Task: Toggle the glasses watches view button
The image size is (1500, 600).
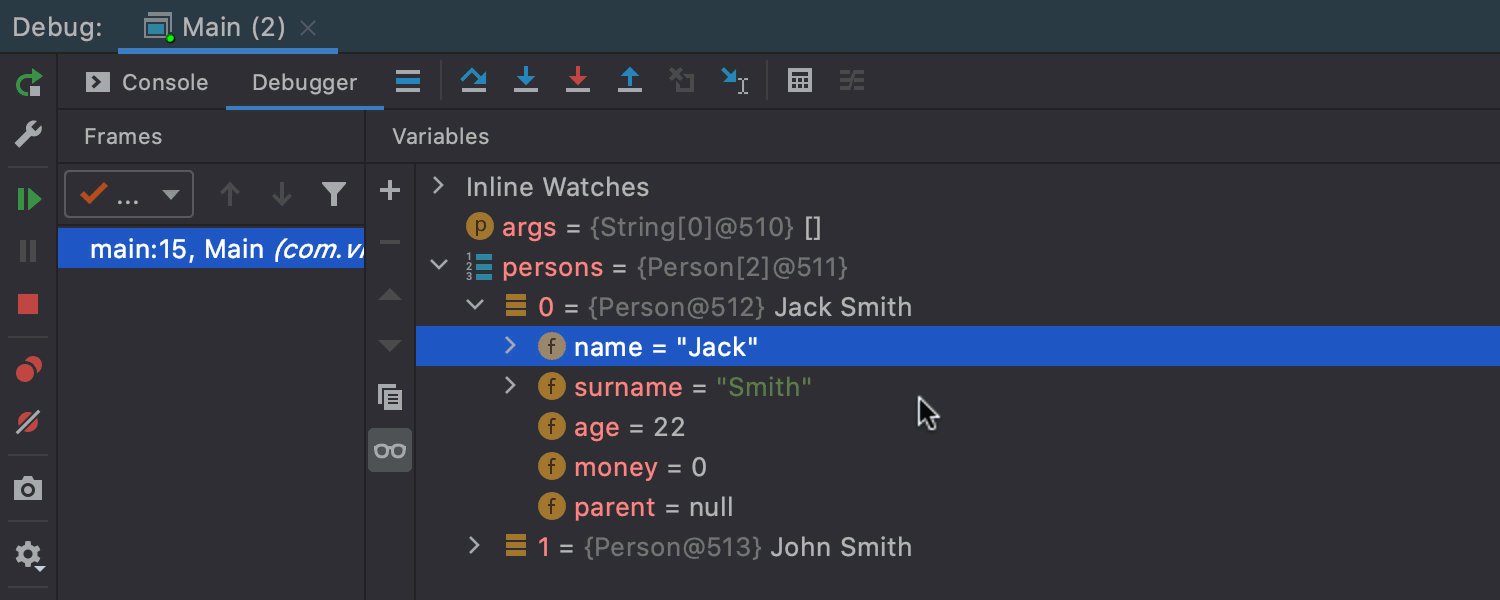Action: click(390, 450)
